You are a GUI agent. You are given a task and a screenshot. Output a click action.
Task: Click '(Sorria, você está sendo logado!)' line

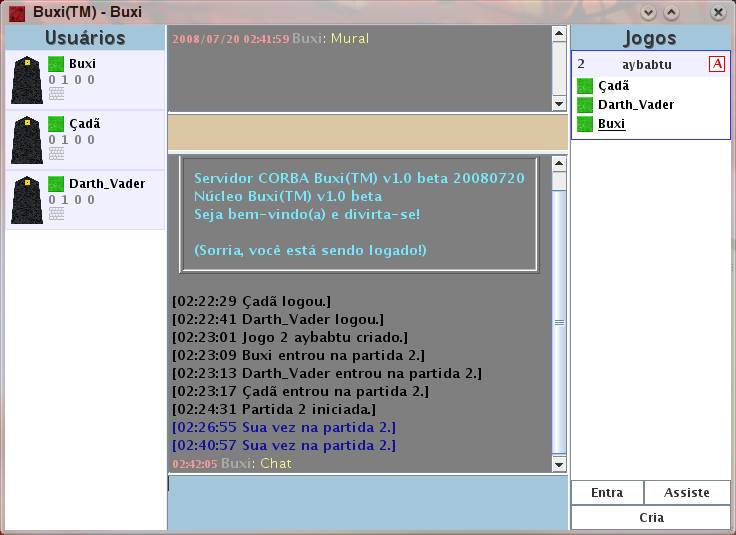[x=310, y=250]
